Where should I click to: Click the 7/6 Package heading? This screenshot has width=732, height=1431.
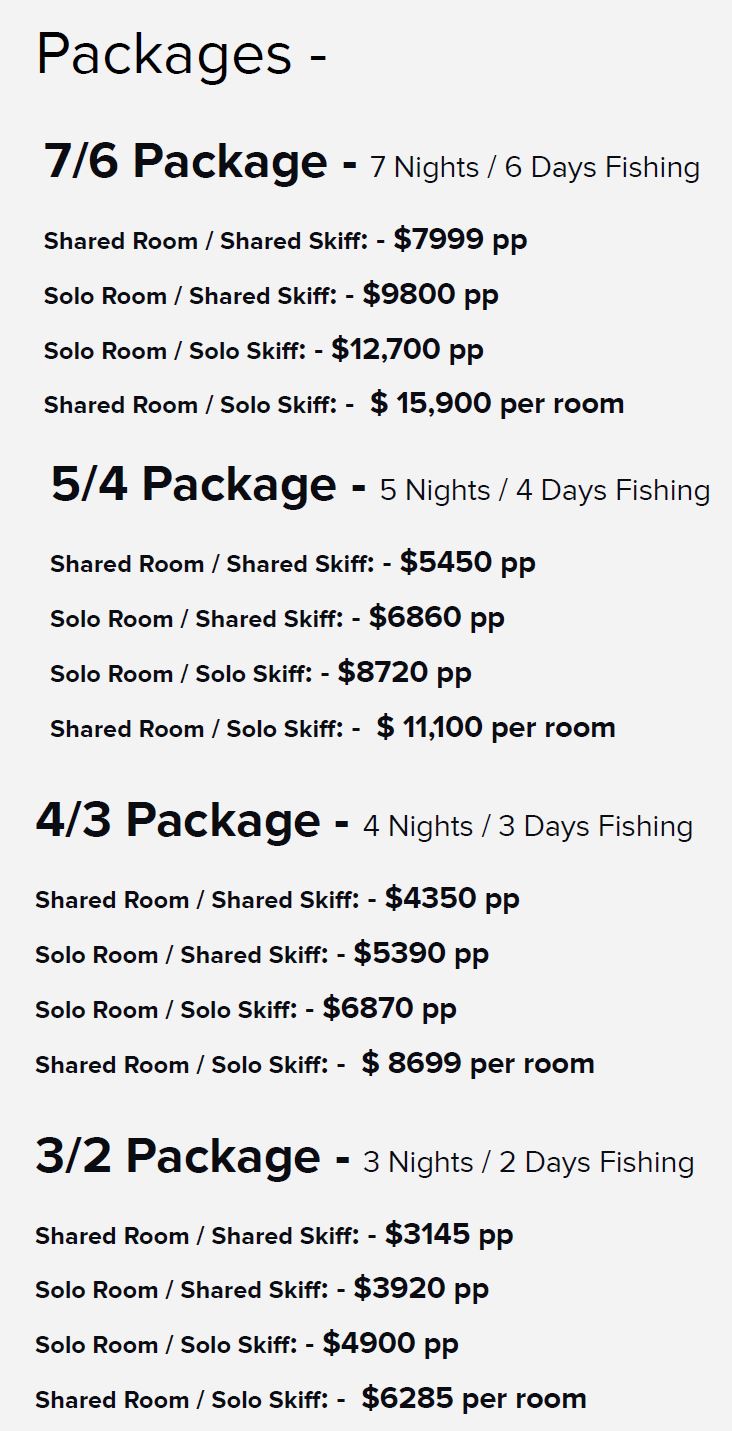click(x=185, y=162)
